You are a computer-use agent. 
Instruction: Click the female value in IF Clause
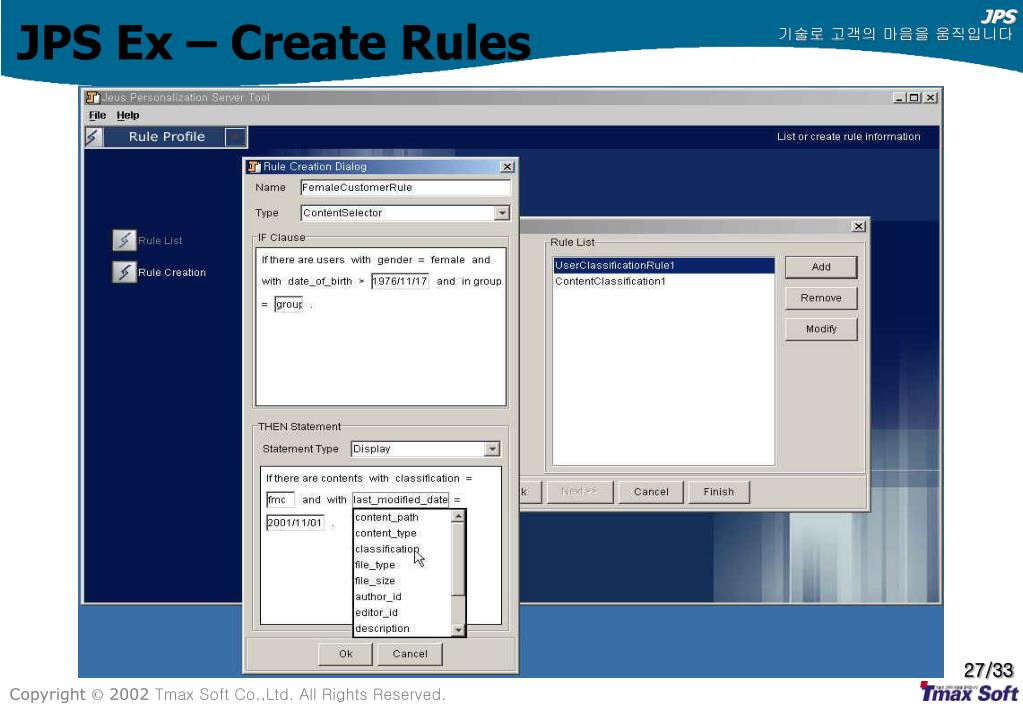(x=448, y=260)
